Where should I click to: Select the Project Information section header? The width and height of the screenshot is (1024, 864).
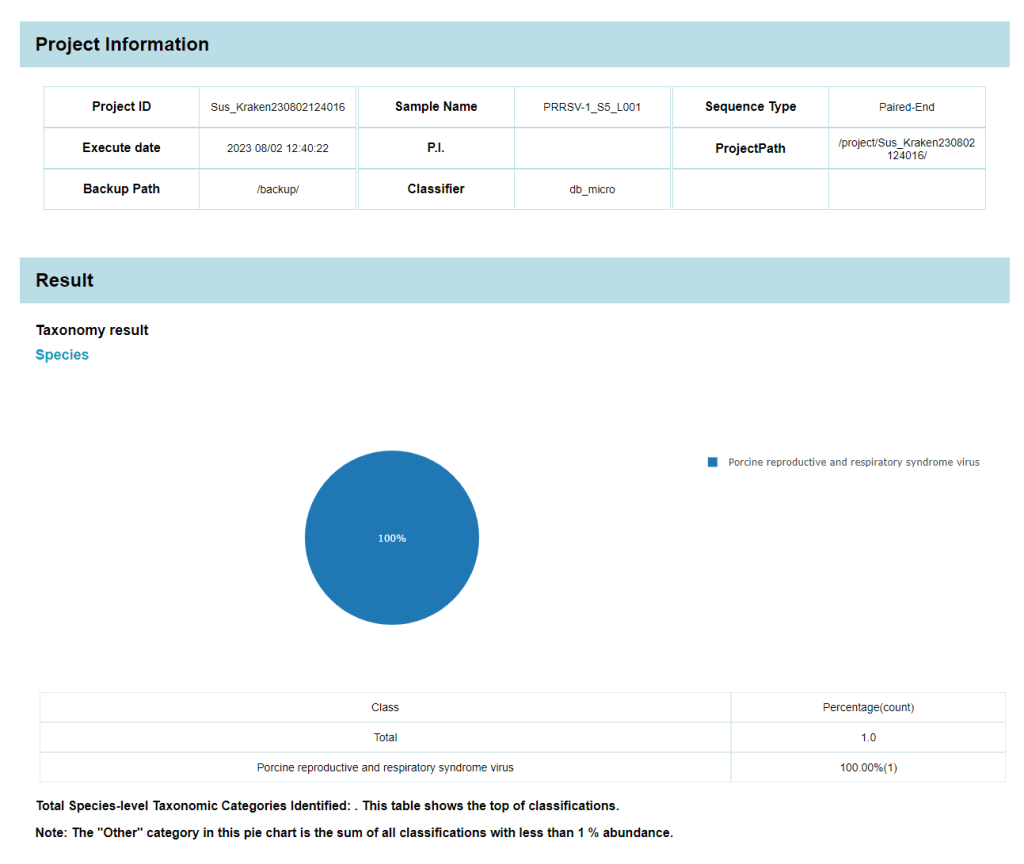(x=122, y=45)
